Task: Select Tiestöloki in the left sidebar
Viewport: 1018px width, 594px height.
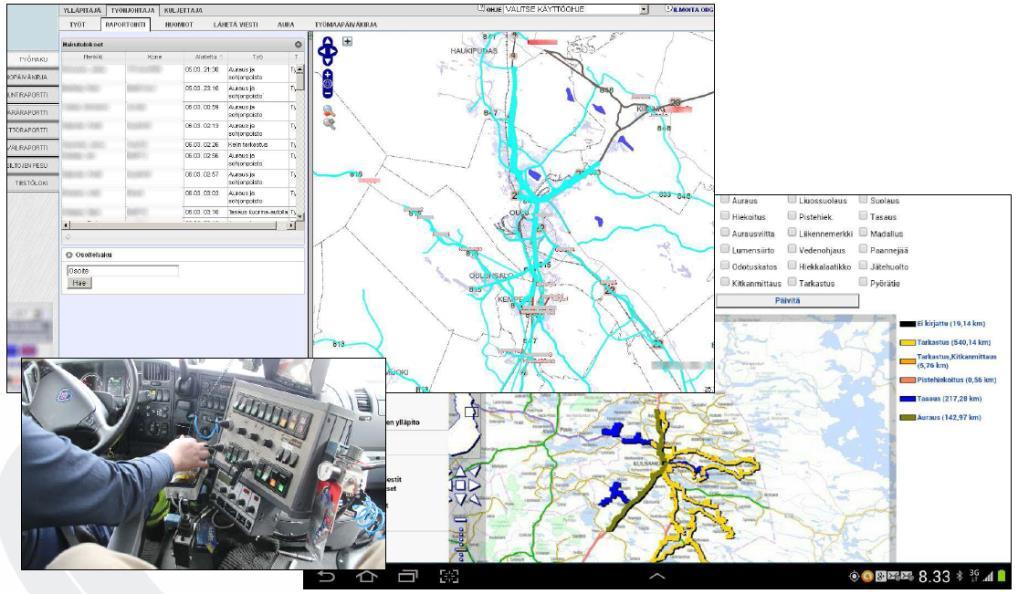Action: coord(32,183)
